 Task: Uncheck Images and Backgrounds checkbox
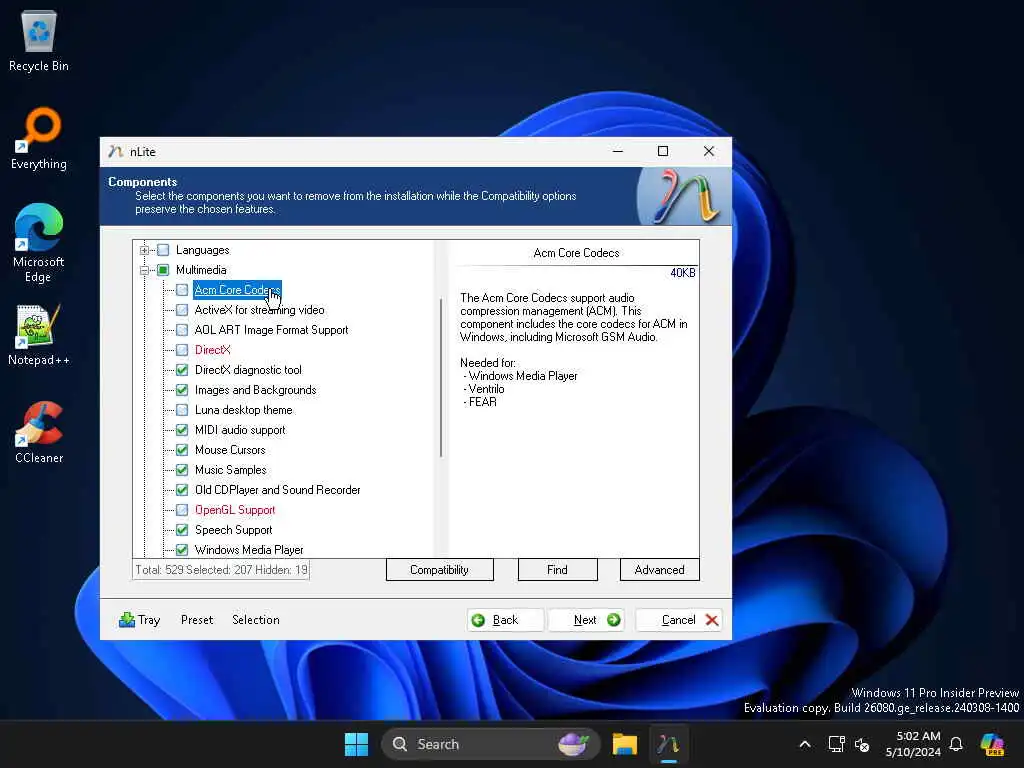pos(182,390)
